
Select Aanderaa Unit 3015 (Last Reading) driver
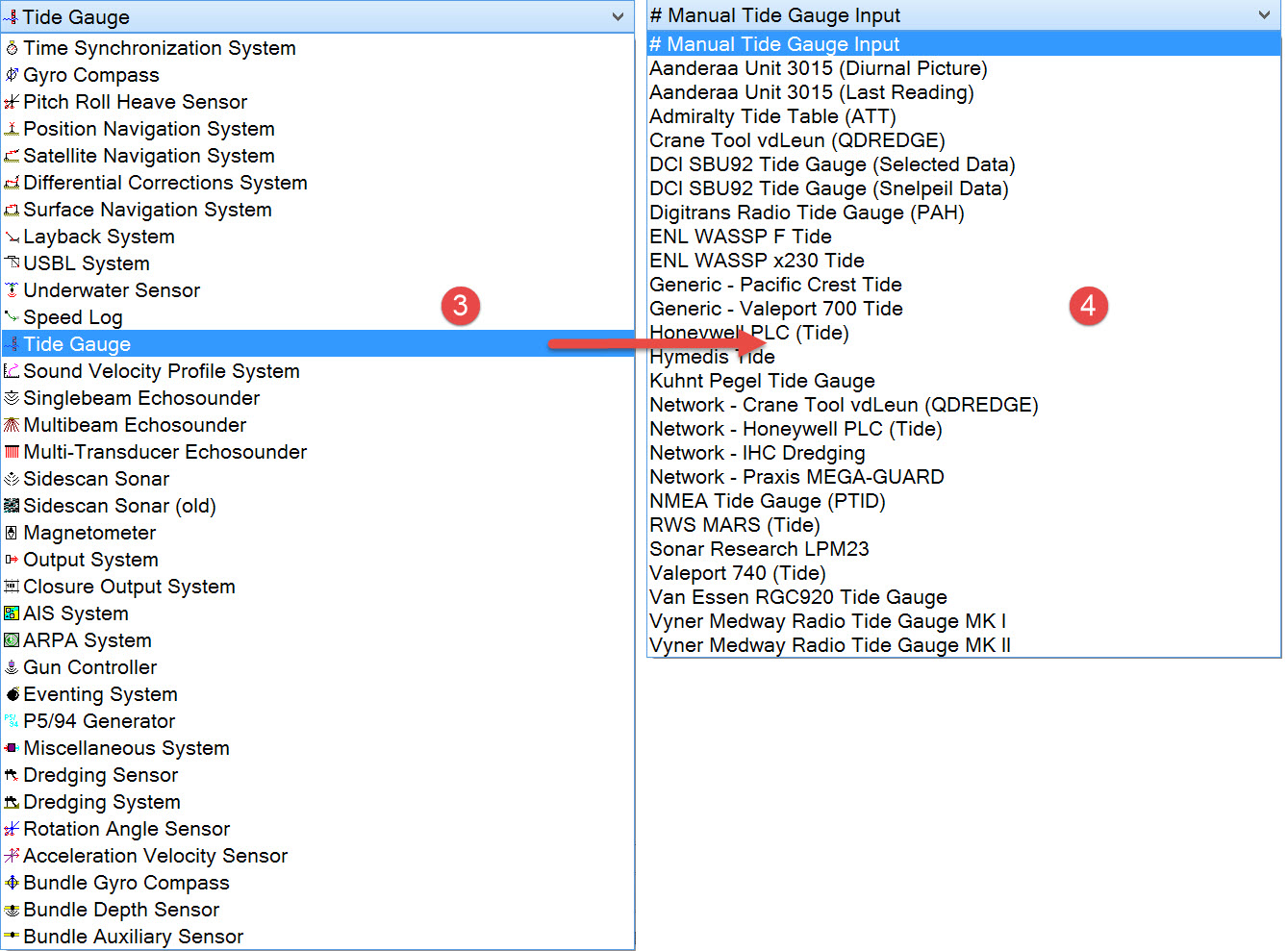964,92
